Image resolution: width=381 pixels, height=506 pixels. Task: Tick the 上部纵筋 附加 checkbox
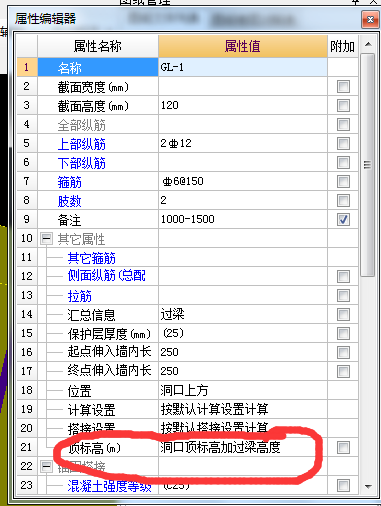343,144
